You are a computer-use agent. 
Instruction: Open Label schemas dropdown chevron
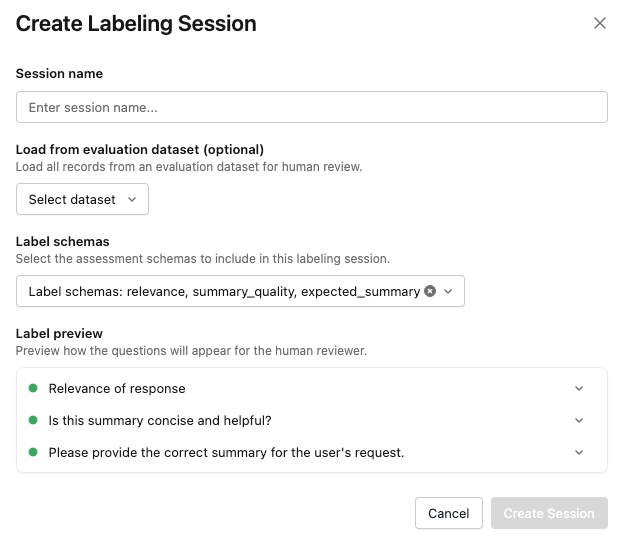pos(449,291)
